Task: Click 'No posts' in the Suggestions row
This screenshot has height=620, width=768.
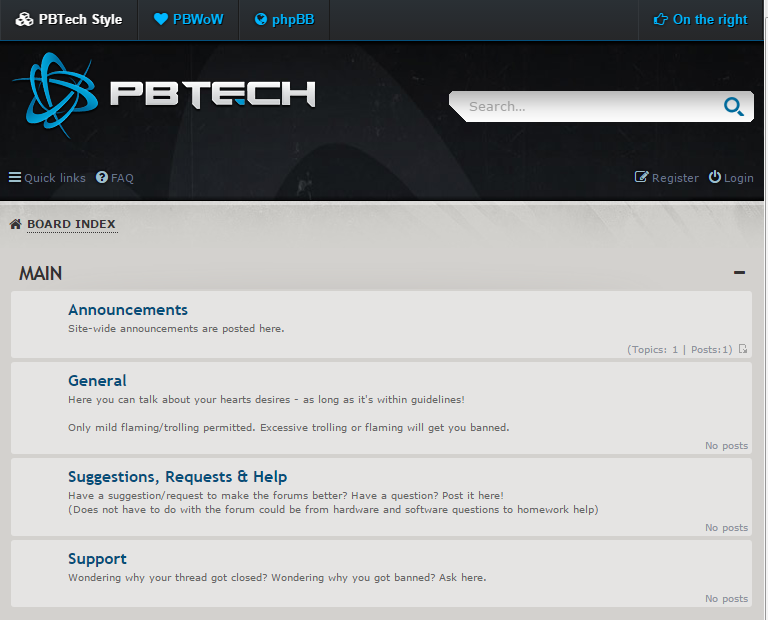Action: [726, 527]
